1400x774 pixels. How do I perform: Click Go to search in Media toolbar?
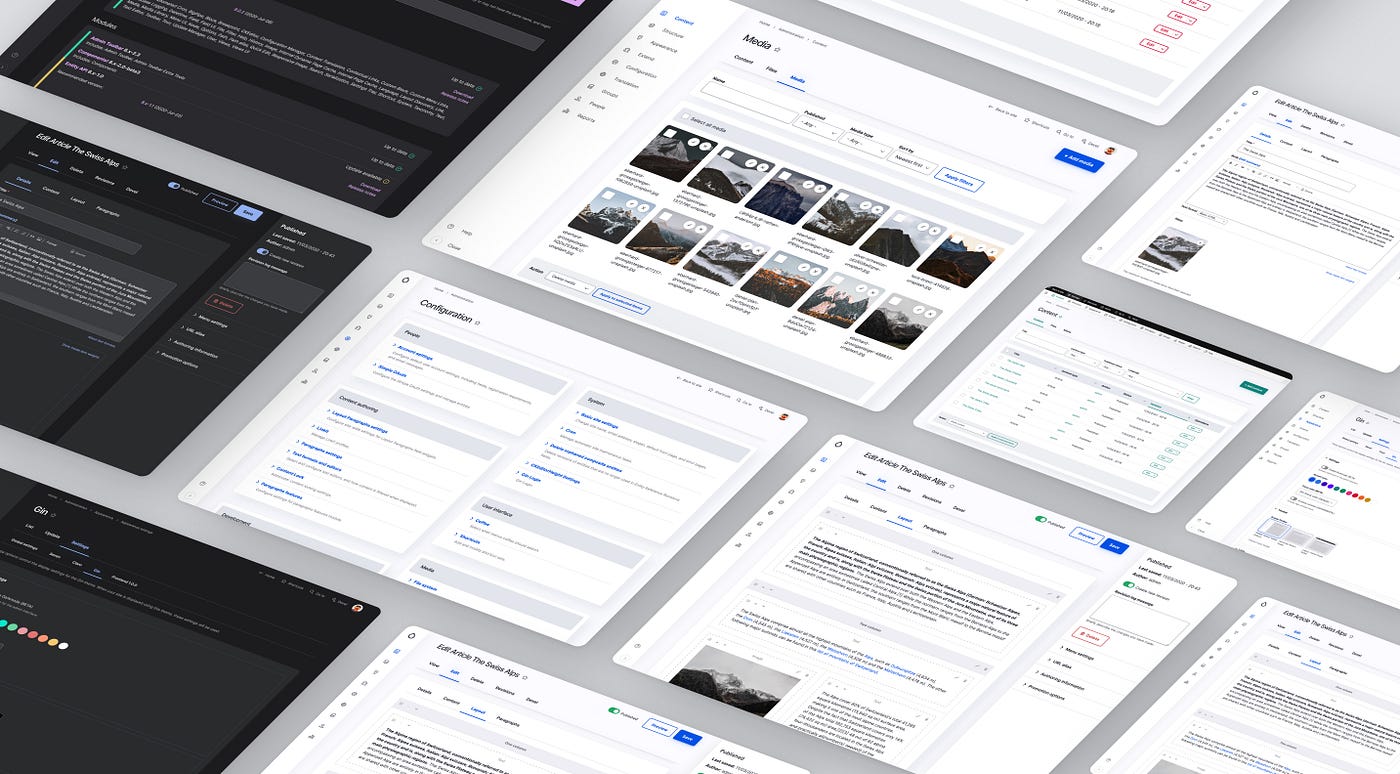tap(1065, 133)
